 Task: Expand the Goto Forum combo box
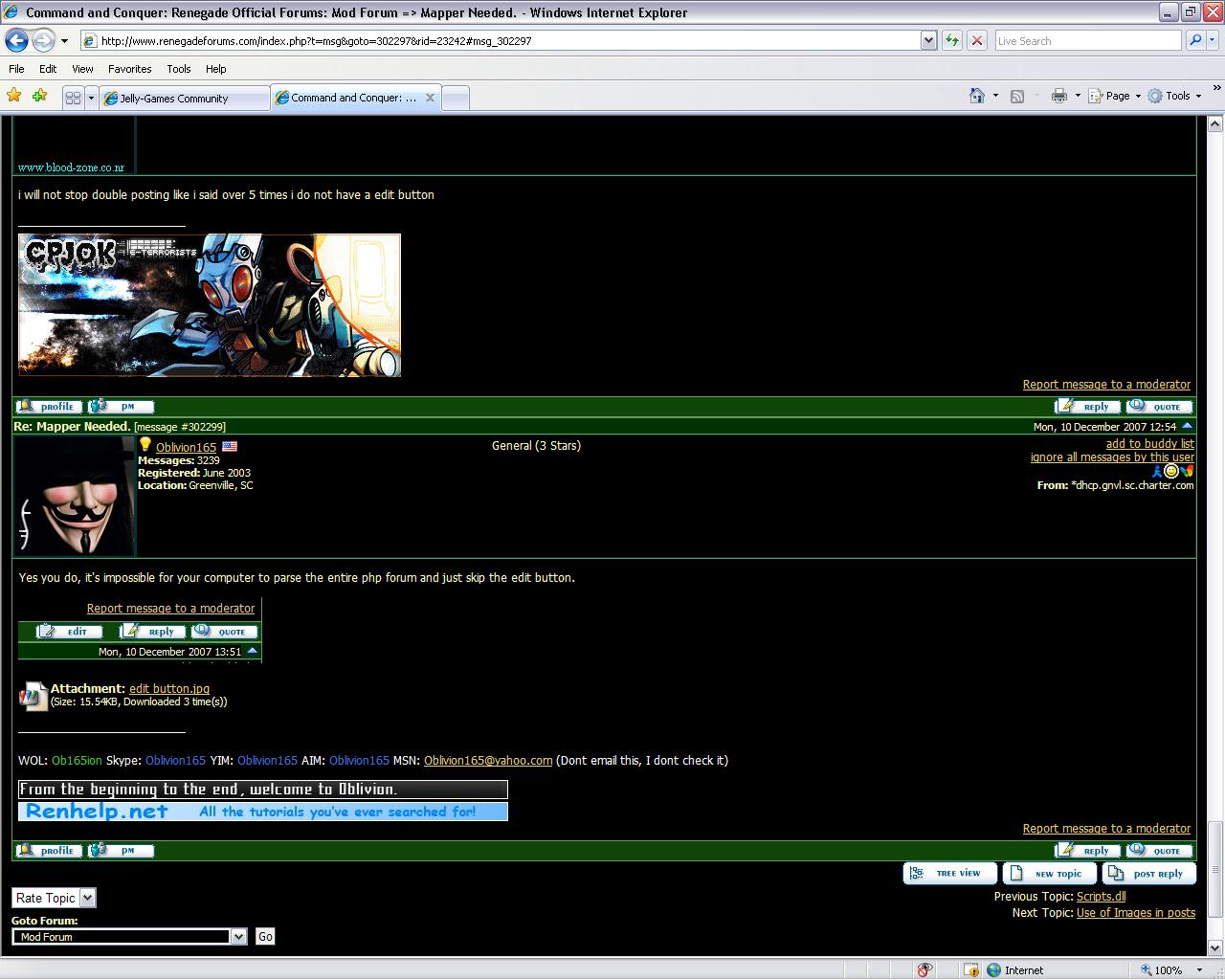[238, 937]
